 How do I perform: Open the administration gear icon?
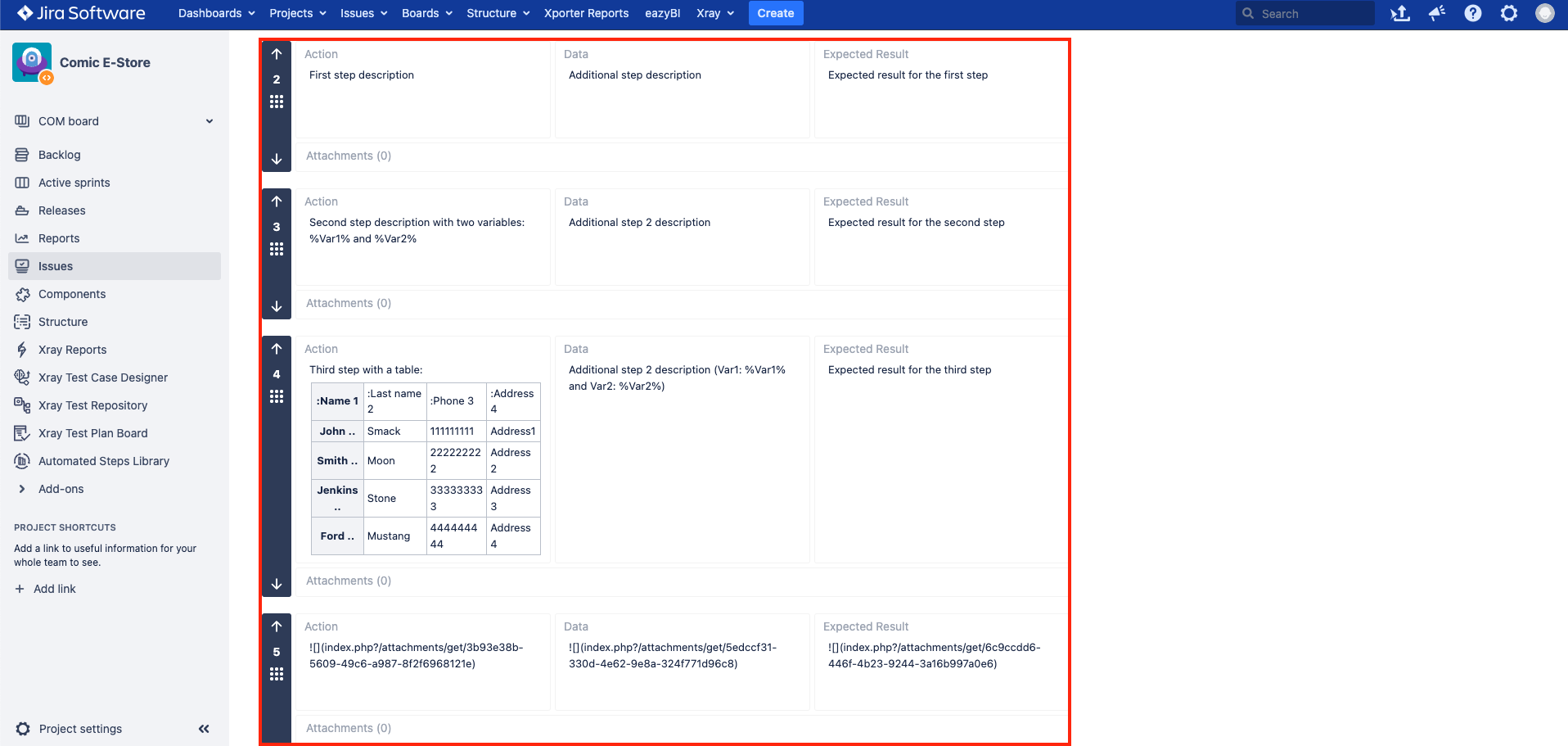(x=1508, y=13)
